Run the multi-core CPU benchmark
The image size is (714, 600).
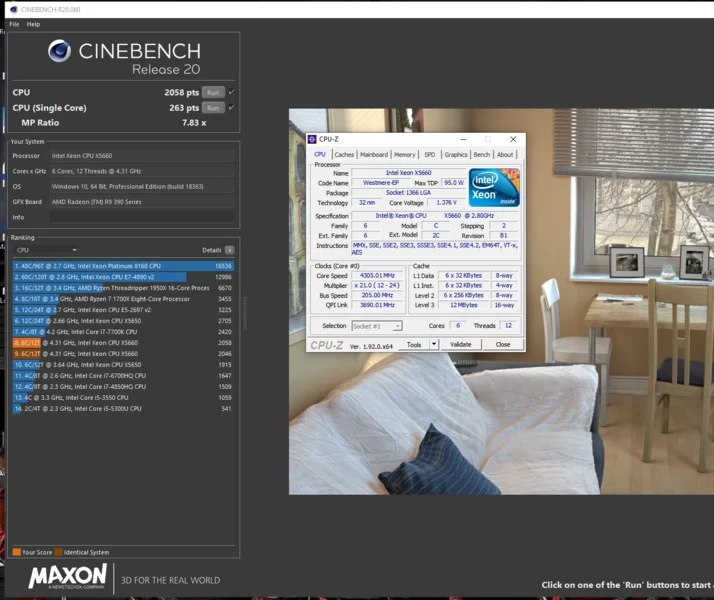(213, 92)
